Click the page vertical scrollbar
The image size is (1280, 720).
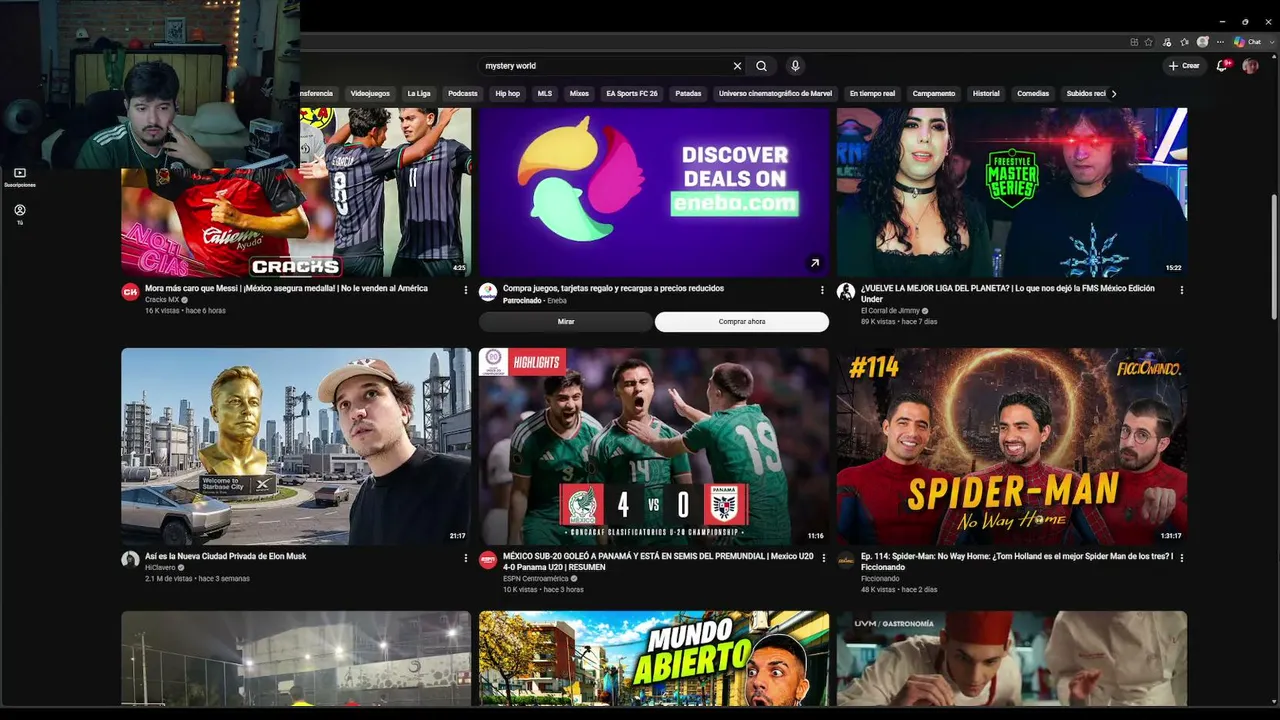[1274, 256]
